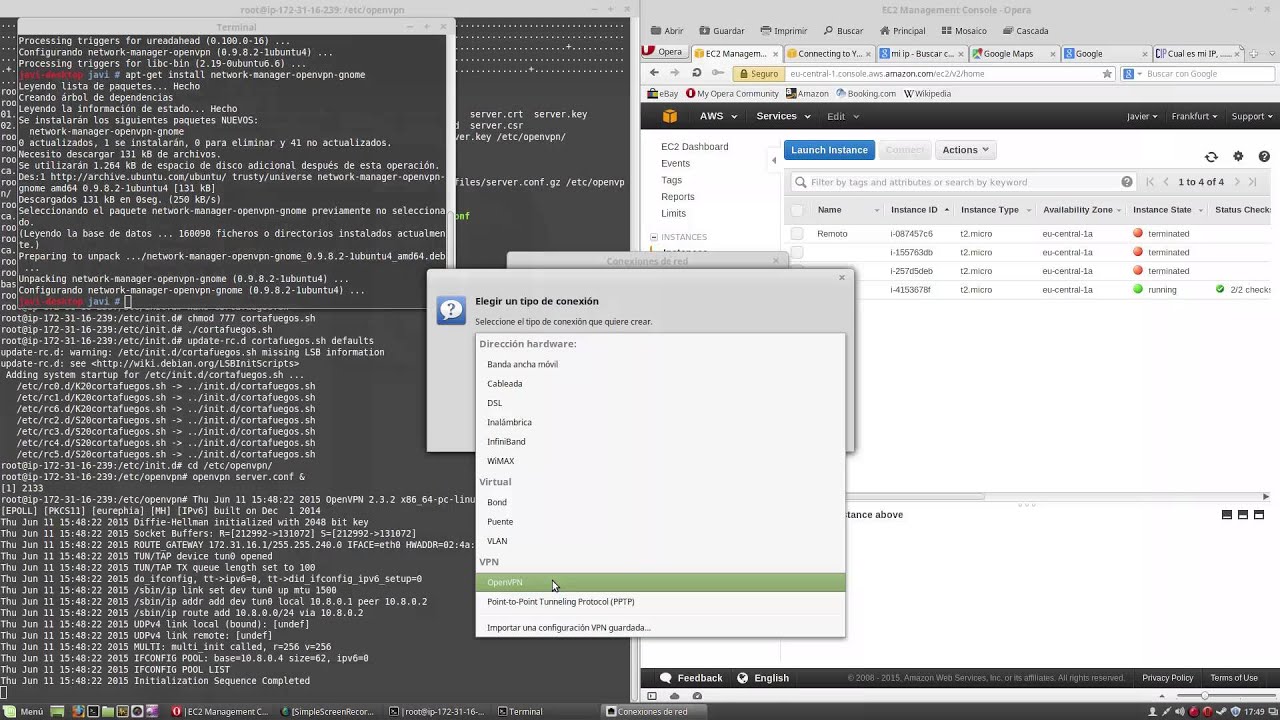Click the filter instances search field

(964, 182)
